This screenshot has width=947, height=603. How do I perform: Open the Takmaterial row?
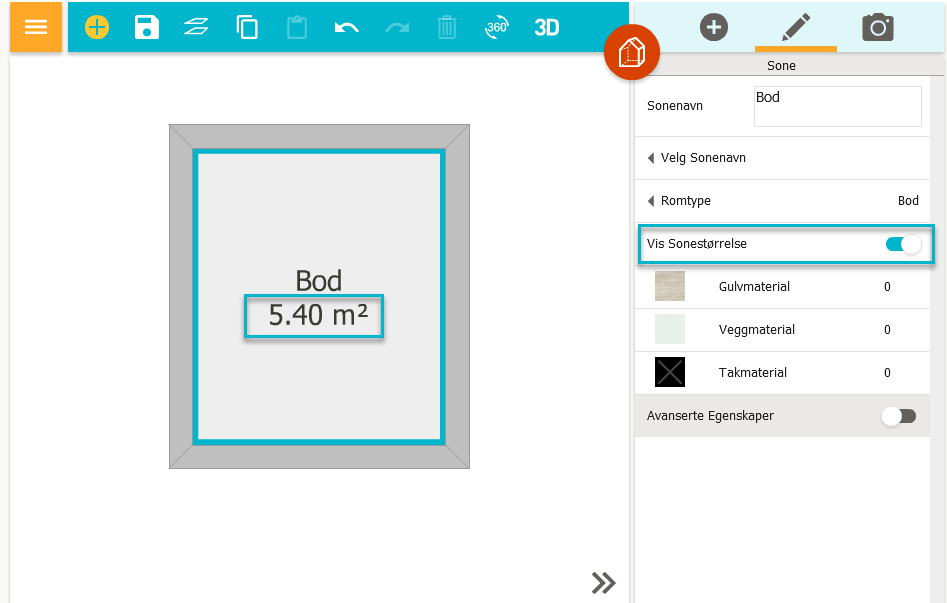tap(782, 372)
